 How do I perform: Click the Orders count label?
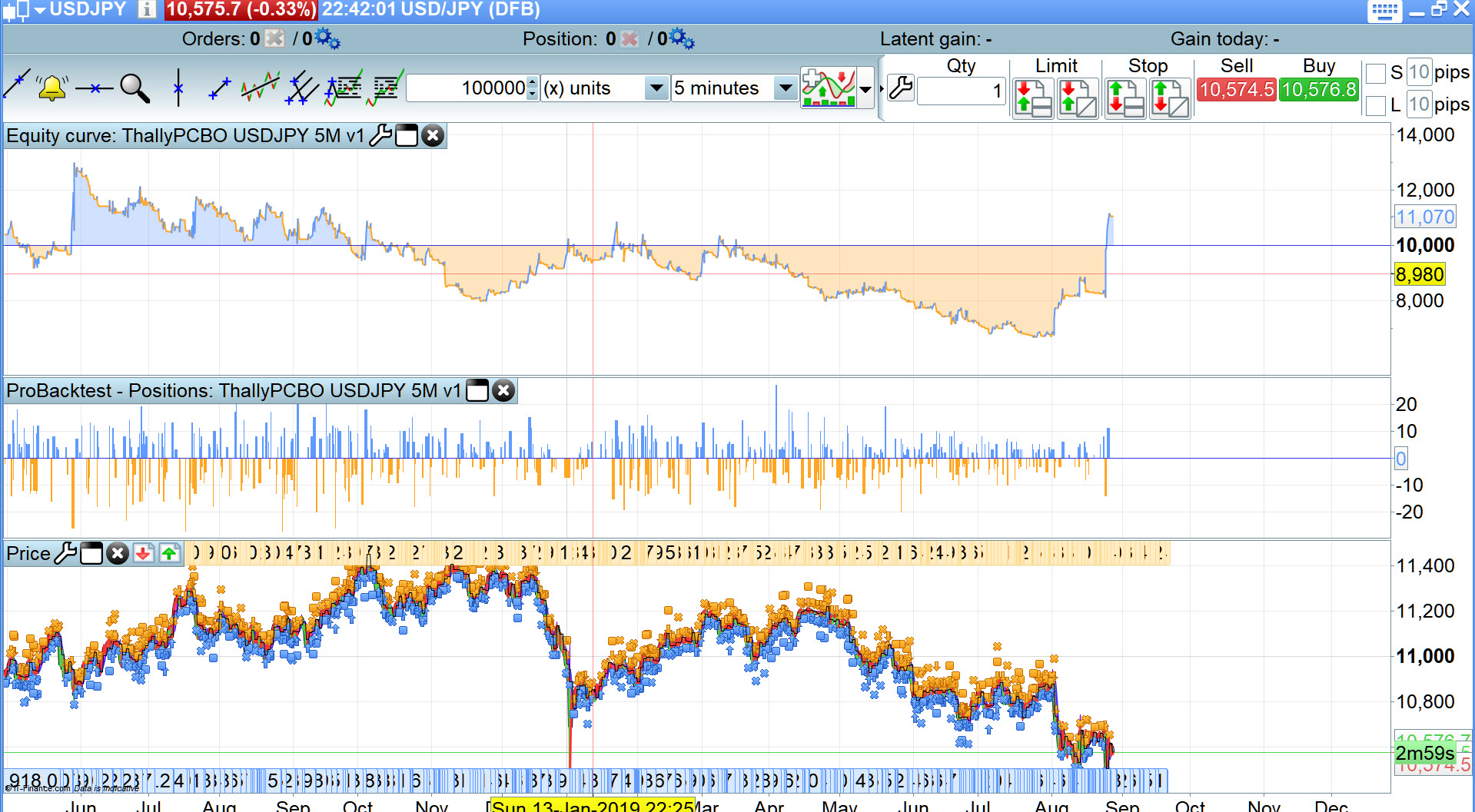pyautogui.click(x=221, y=38)
